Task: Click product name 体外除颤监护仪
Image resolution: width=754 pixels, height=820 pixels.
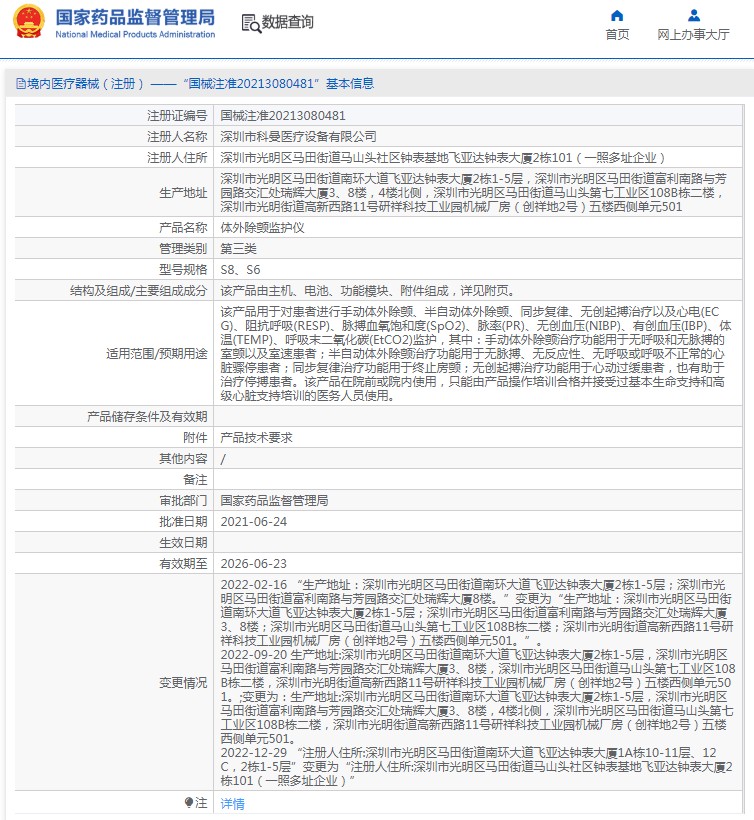Action: [x=262, y=227]
